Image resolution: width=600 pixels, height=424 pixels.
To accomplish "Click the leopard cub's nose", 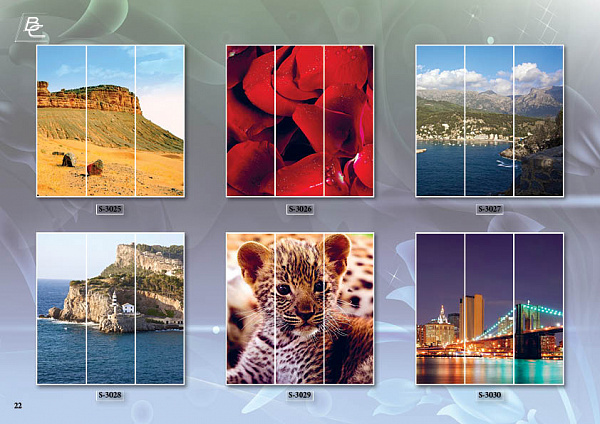I will tap(305, 314).
